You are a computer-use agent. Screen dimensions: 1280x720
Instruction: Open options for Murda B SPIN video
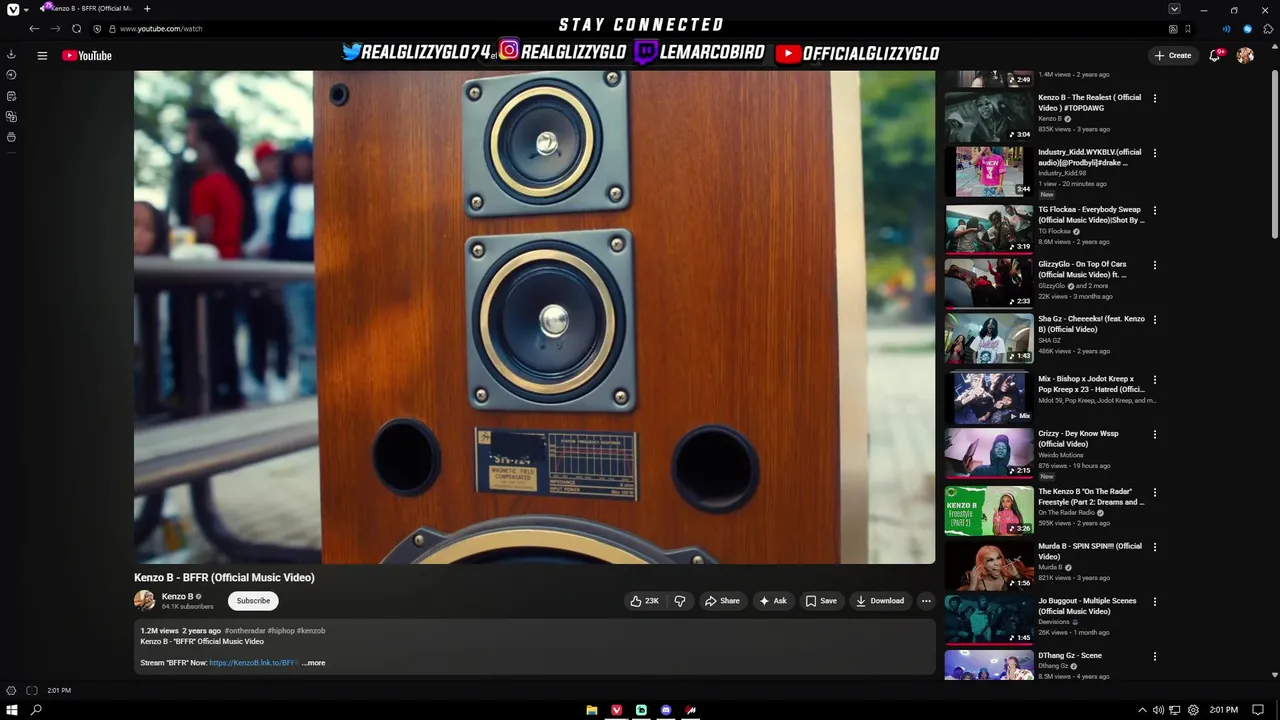1155,547
